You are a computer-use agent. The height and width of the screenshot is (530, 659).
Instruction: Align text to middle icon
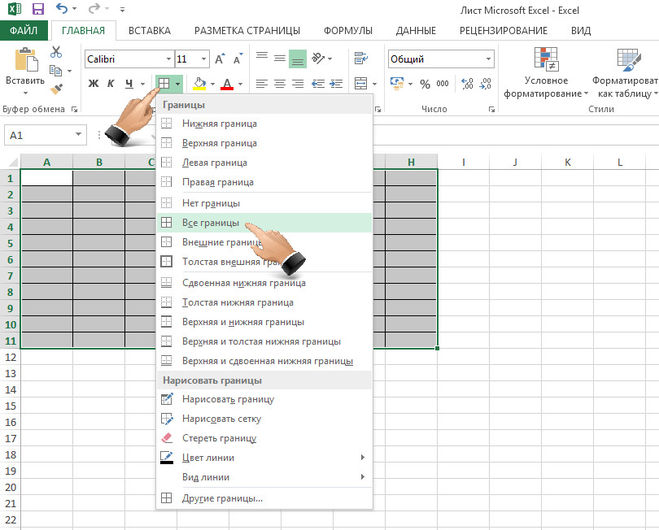[279, 58]
